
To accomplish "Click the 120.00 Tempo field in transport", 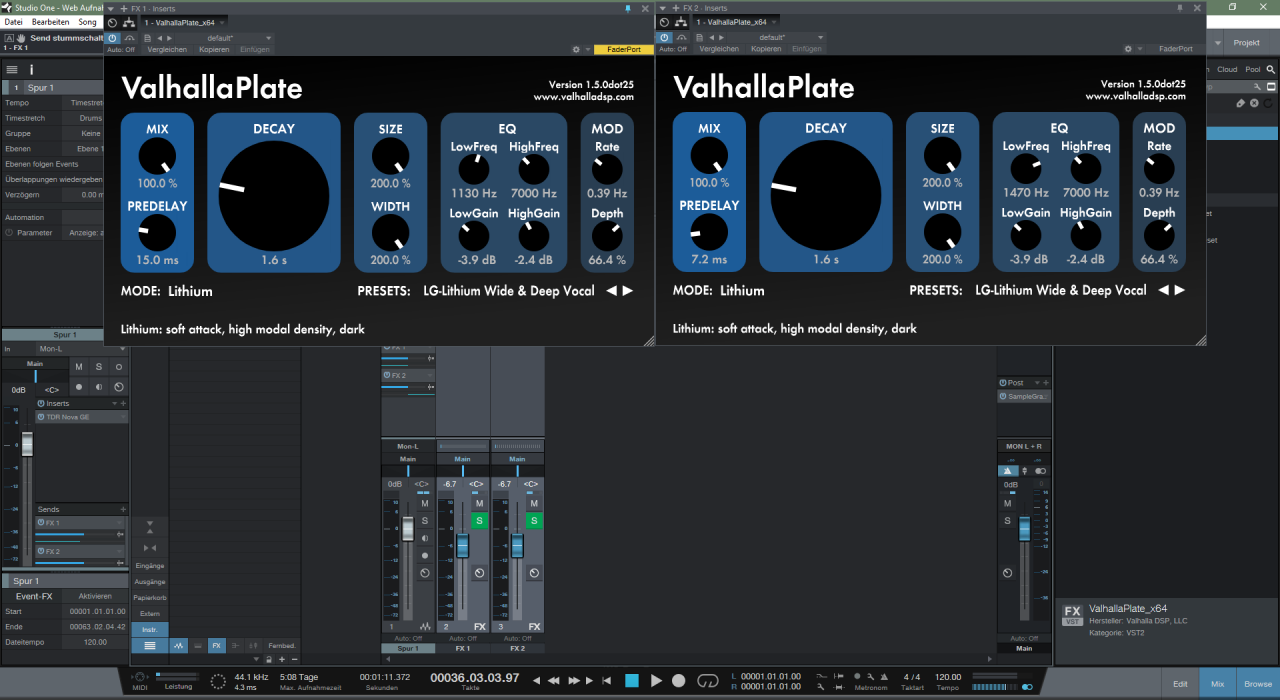I will pyautogui.click(x=947, y=677).
